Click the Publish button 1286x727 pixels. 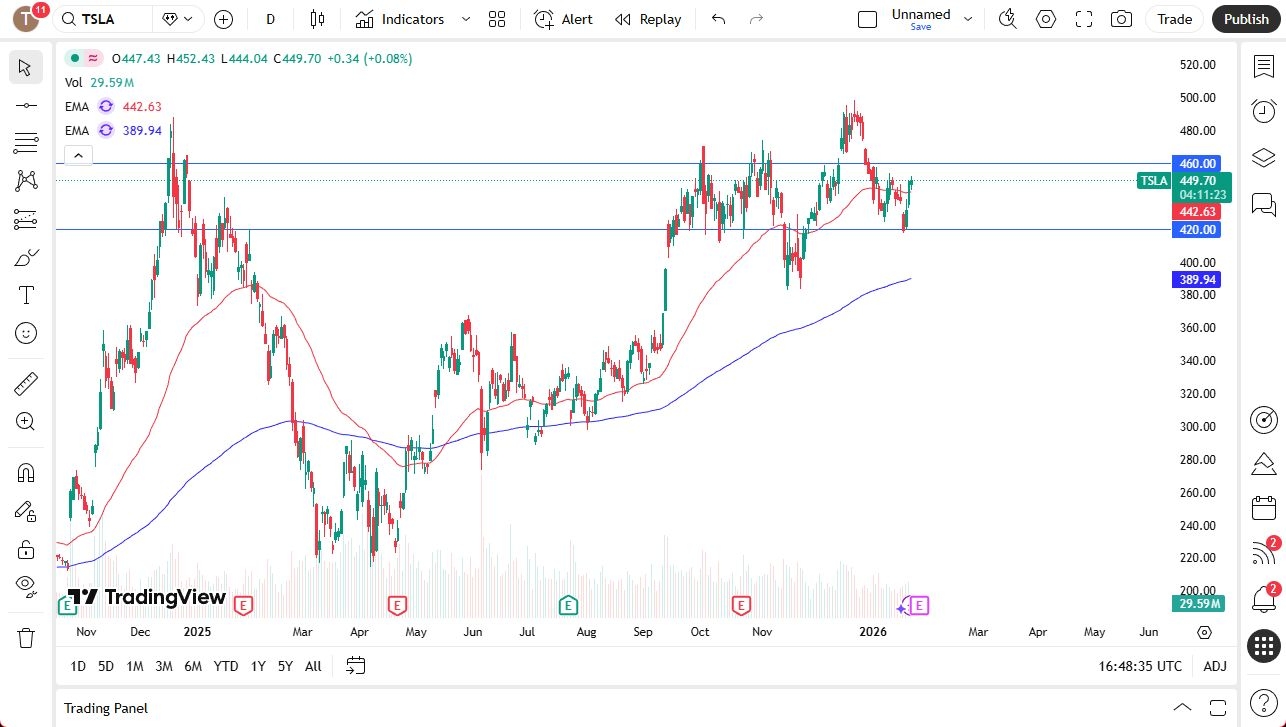1245,19
